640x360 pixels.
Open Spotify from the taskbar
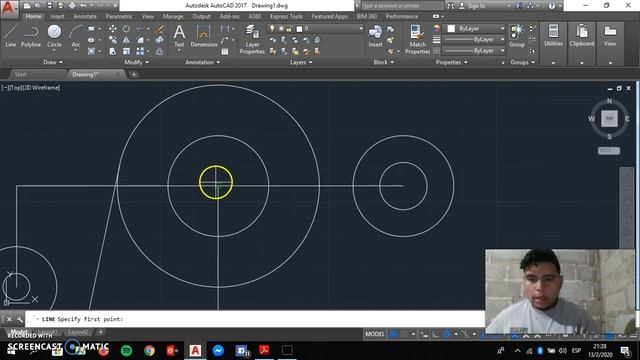[x=127, y=350]
